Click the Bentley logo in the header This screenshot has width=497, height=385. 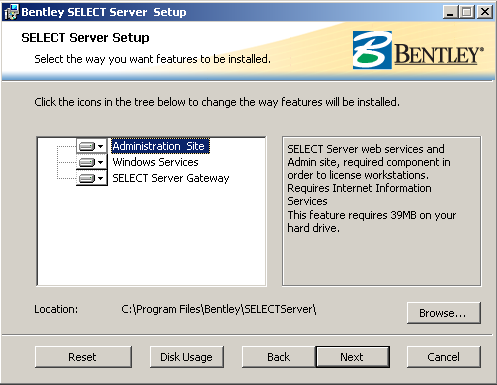click(418, 50)
